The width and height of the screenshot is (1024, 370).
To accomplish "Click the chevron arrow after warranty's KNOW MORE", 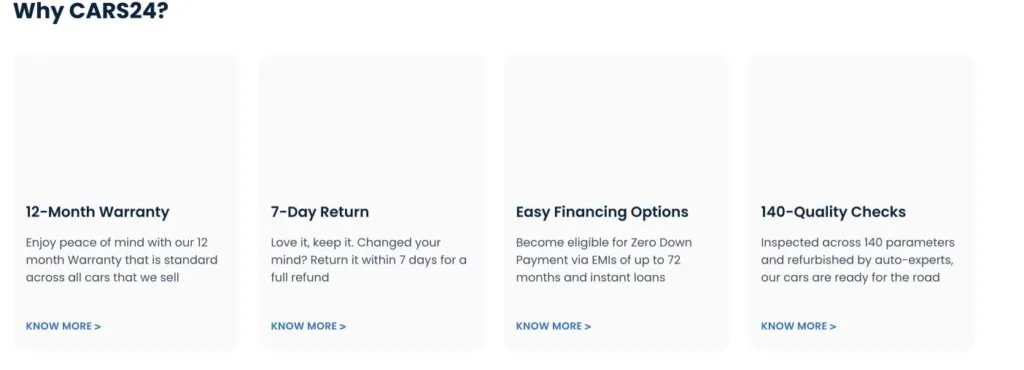I will 98,326.
